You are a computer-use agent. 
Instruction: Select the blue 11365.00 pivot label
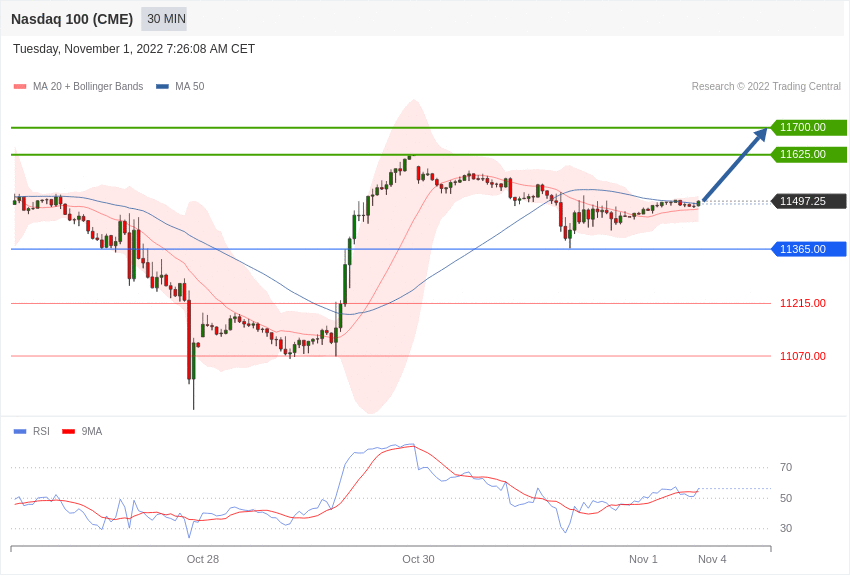[808, 249]
